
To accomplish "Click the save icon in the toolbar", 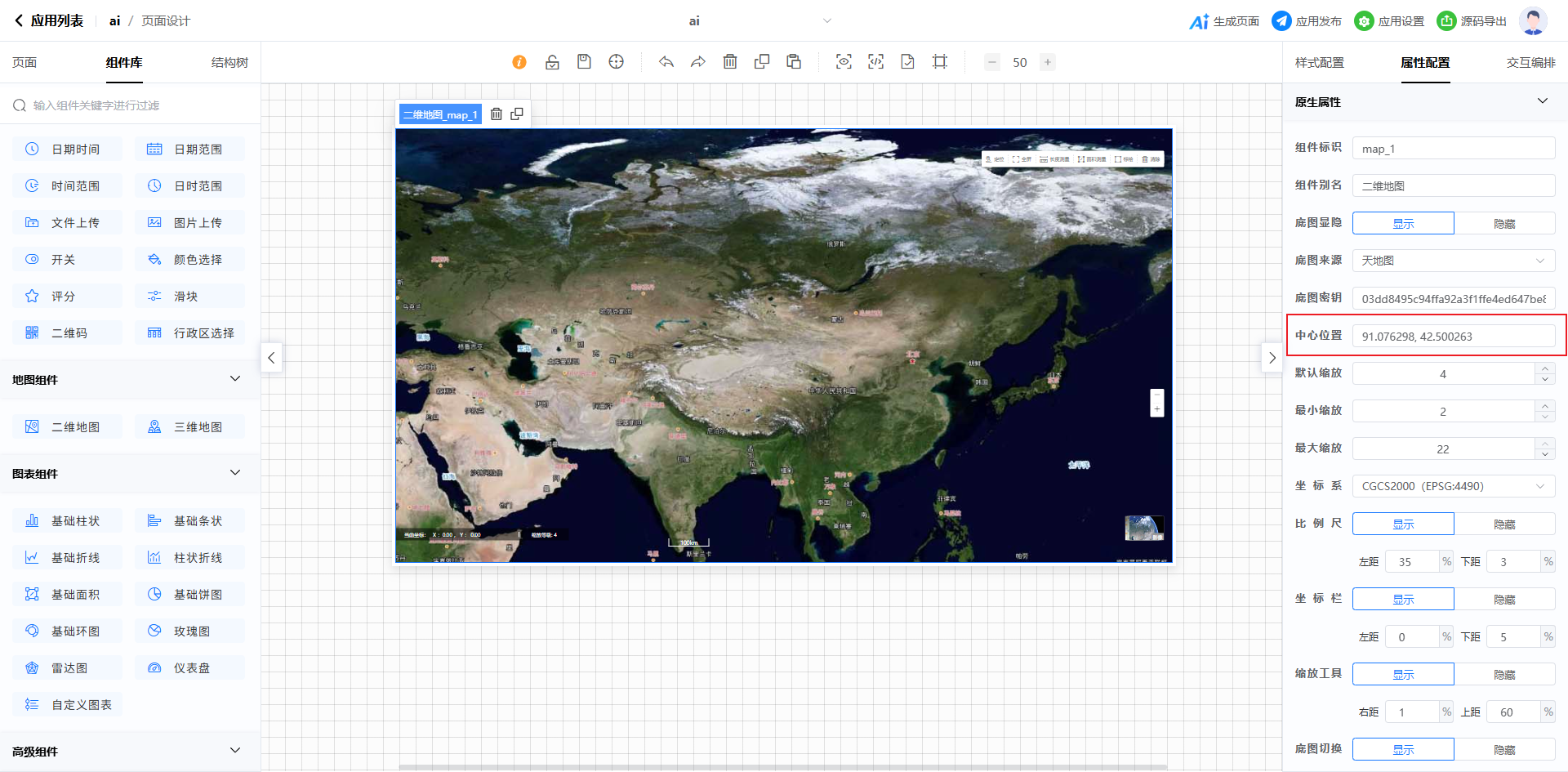I will click(584, 62).
